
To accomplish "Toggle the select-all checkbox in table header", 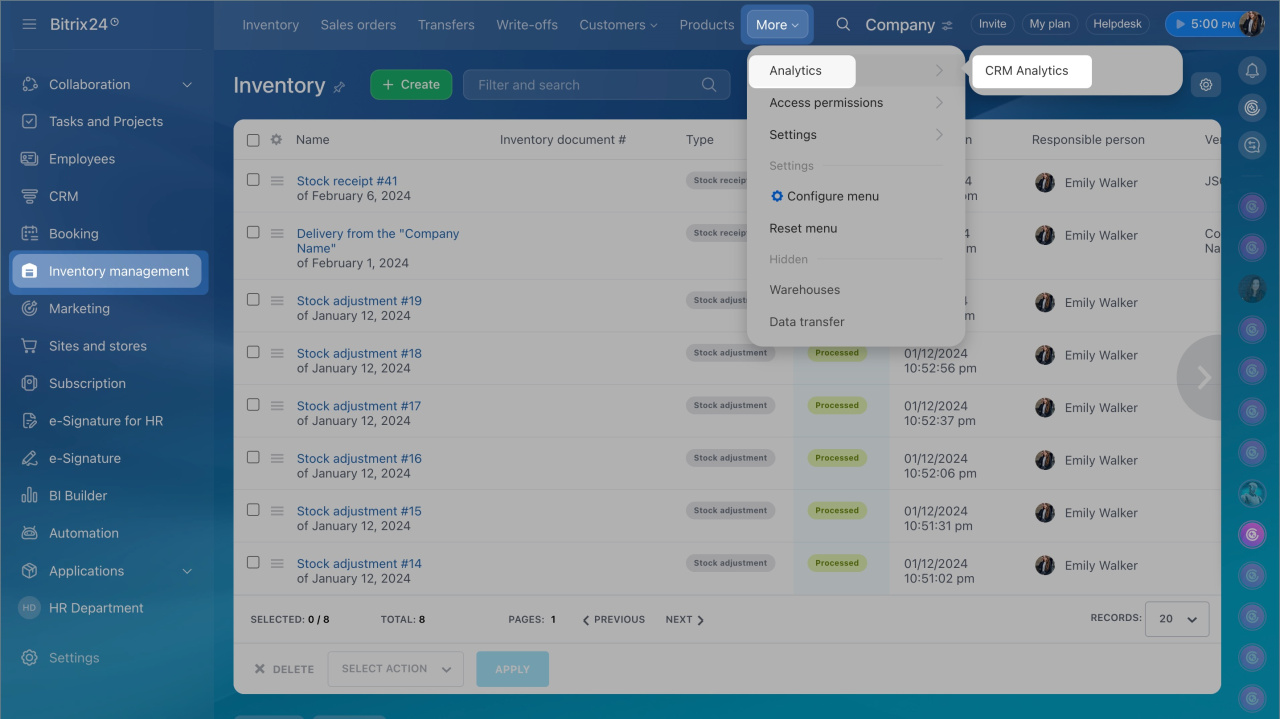I will (253, 140).
